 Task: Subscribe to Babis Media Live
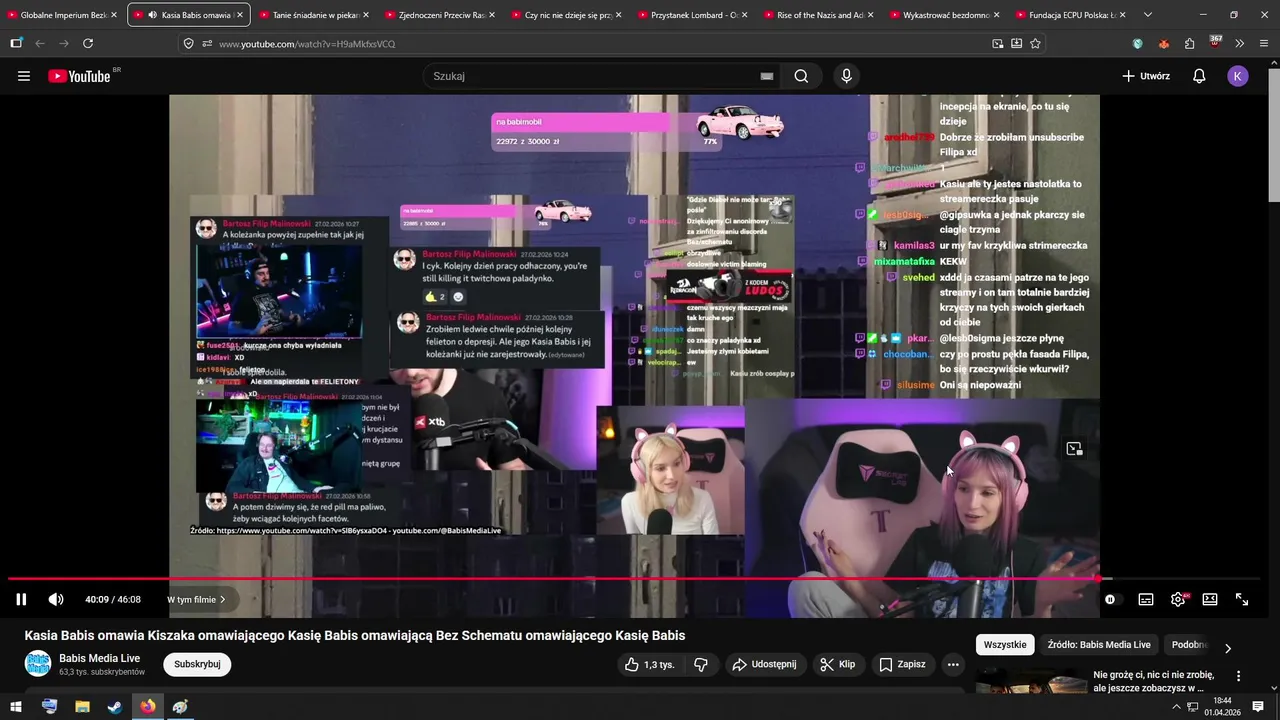(x=197, y=664)
